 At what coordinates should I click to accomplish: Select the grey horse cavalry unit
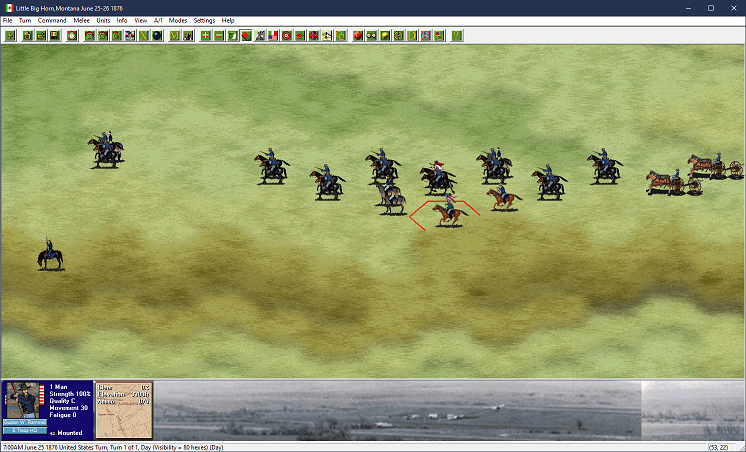click(x=391, y=197)
